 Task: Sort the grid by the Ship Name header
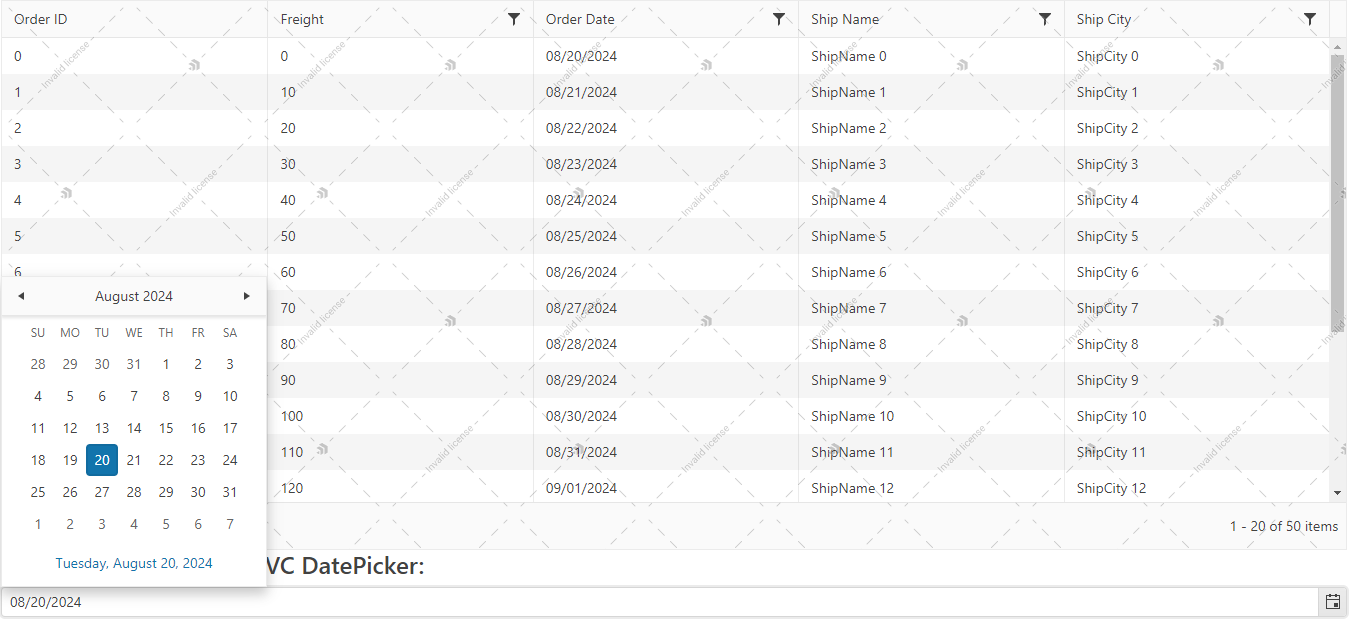846,18
